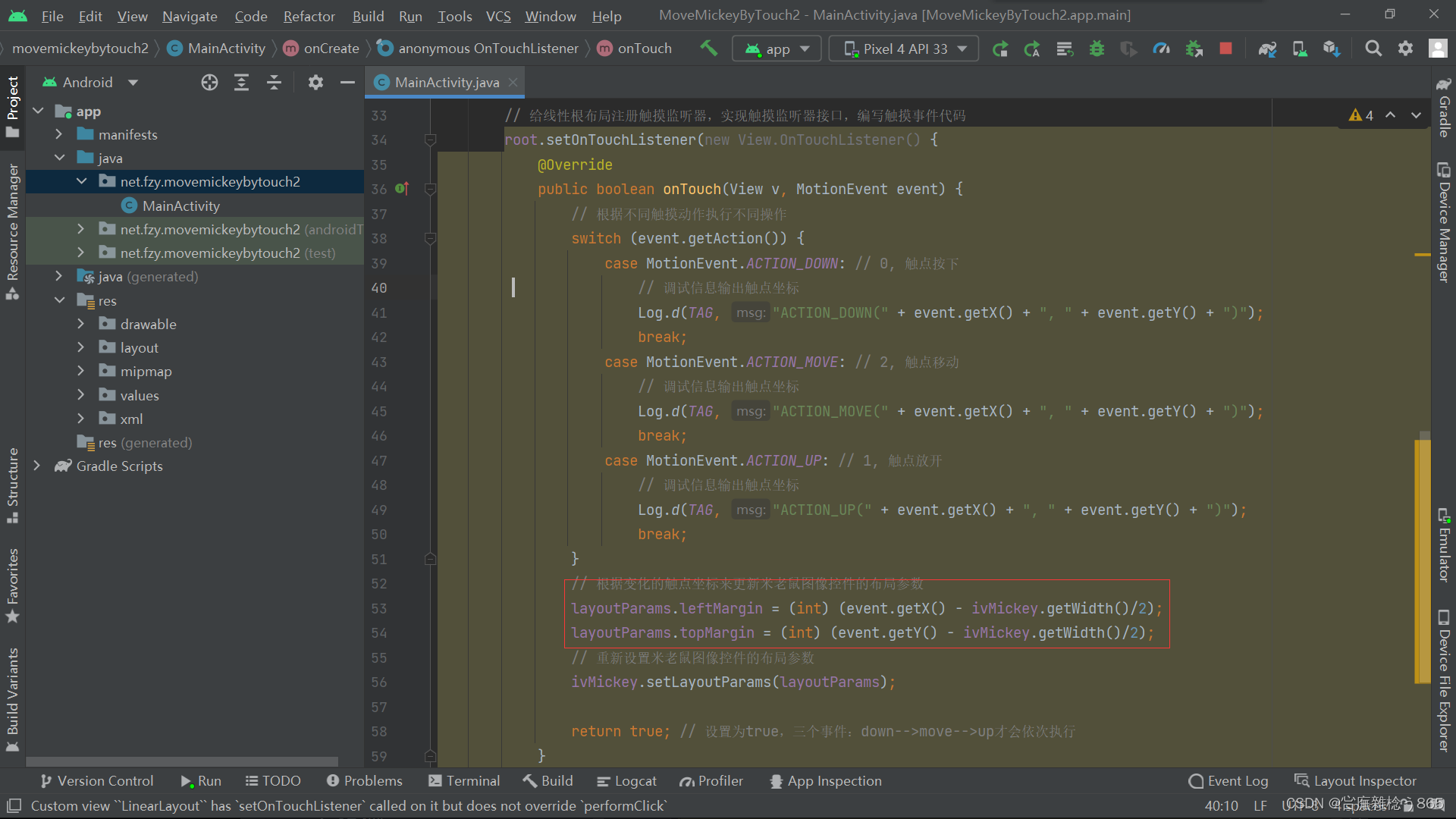Close the MainActivity.java tab
Viewport: 1456px width, 819px height.
513,82
